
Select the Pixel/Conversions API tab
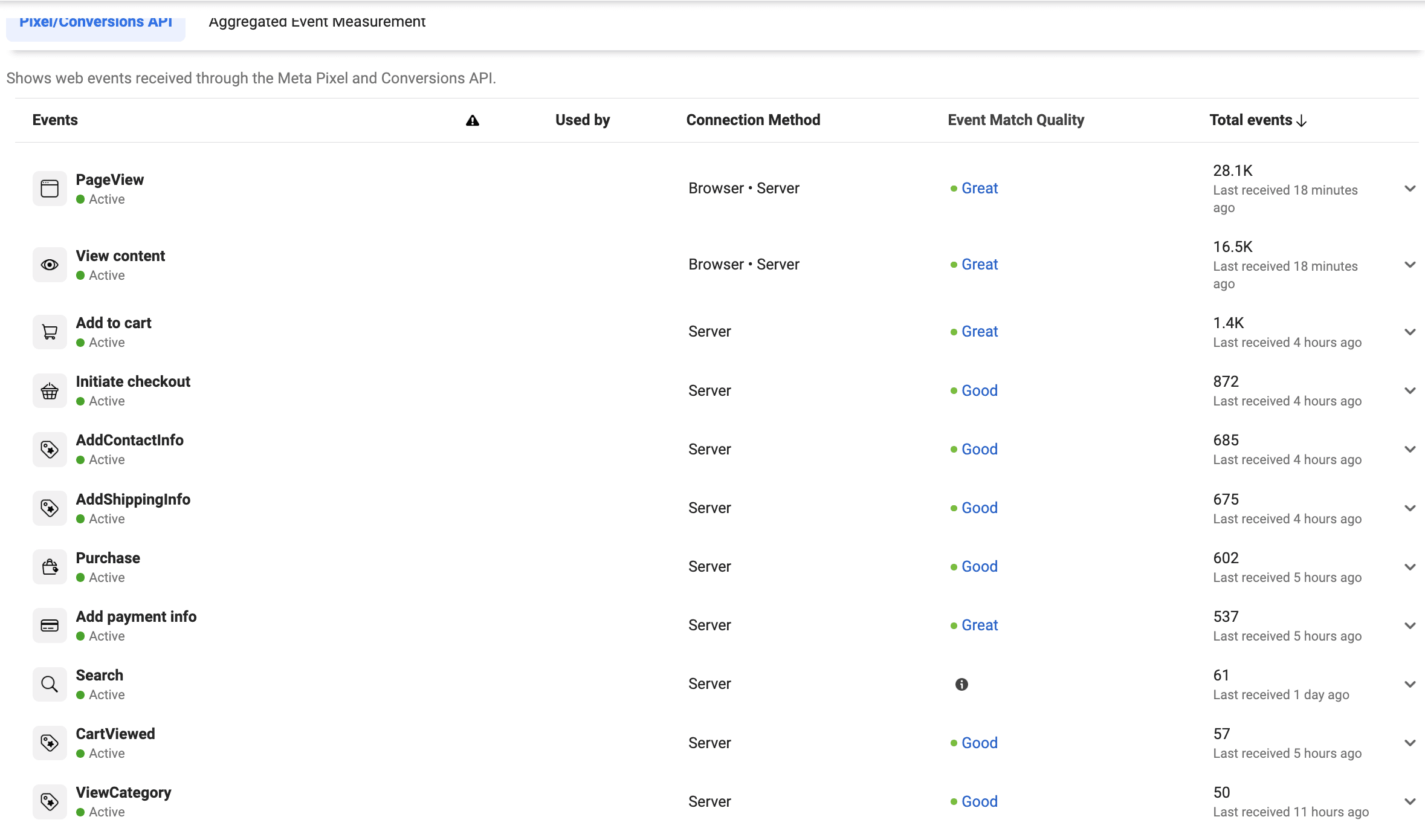click(95, 22)
